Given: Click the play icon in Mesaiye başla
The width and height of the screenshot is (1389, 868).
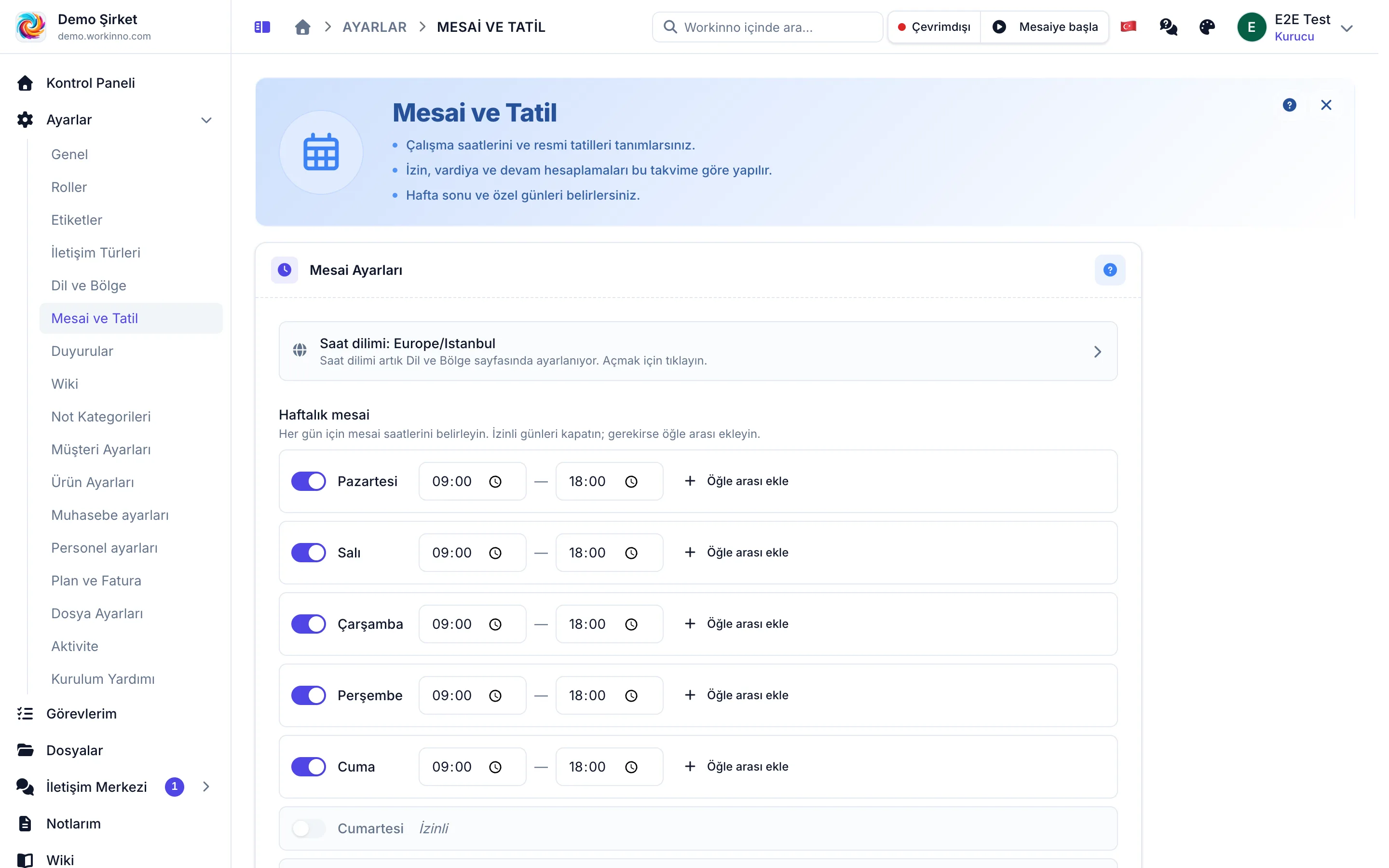Looking at the screenshot, I should pos(999,27).
